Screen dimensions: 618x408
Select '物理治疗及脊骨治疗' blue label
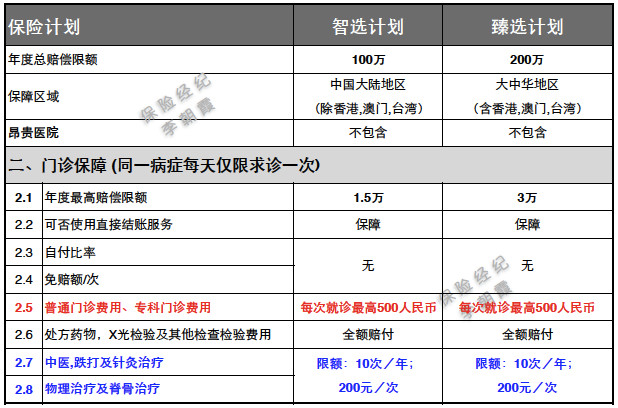click(x=102, y=389)
